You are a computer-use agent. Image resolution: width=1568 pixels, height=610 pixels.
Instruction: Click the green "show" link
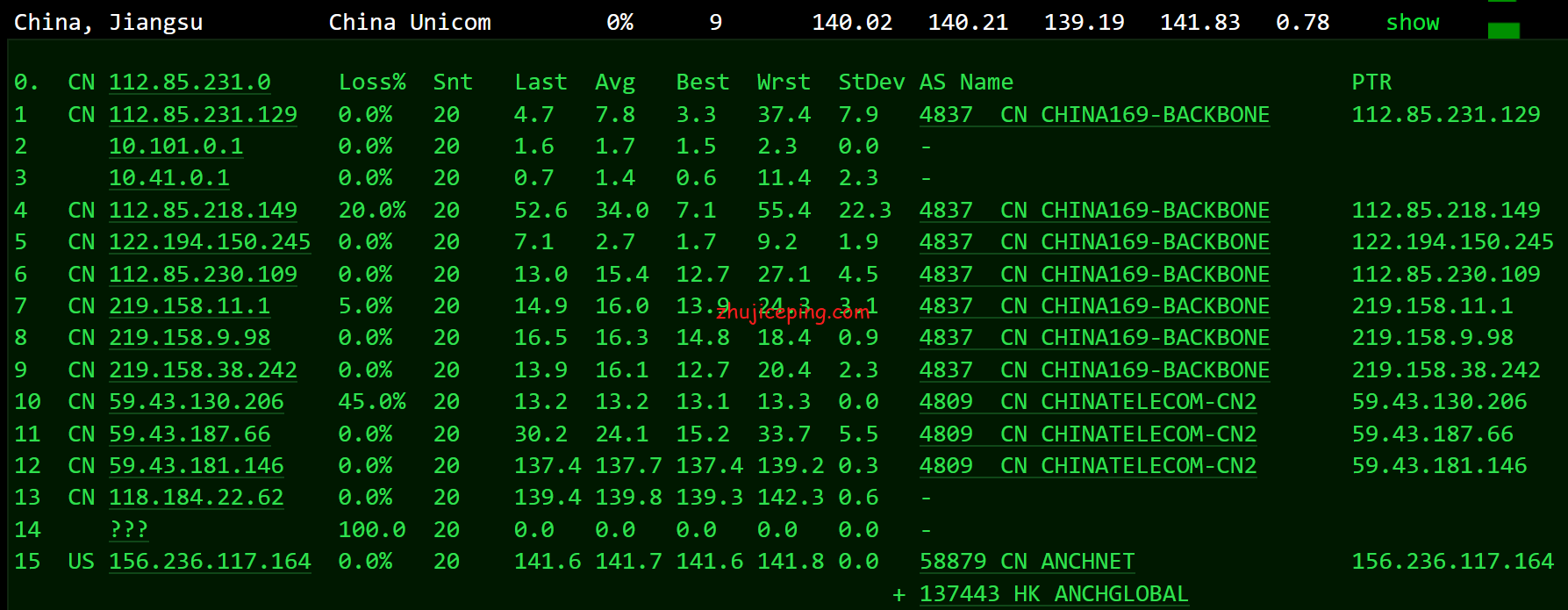point(1412,23)
